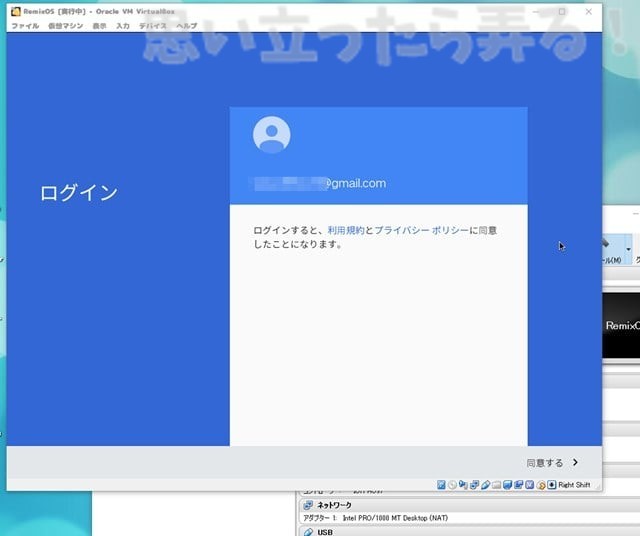
Task: Open the 仮想マシン menu
Action: click(65, 26)
